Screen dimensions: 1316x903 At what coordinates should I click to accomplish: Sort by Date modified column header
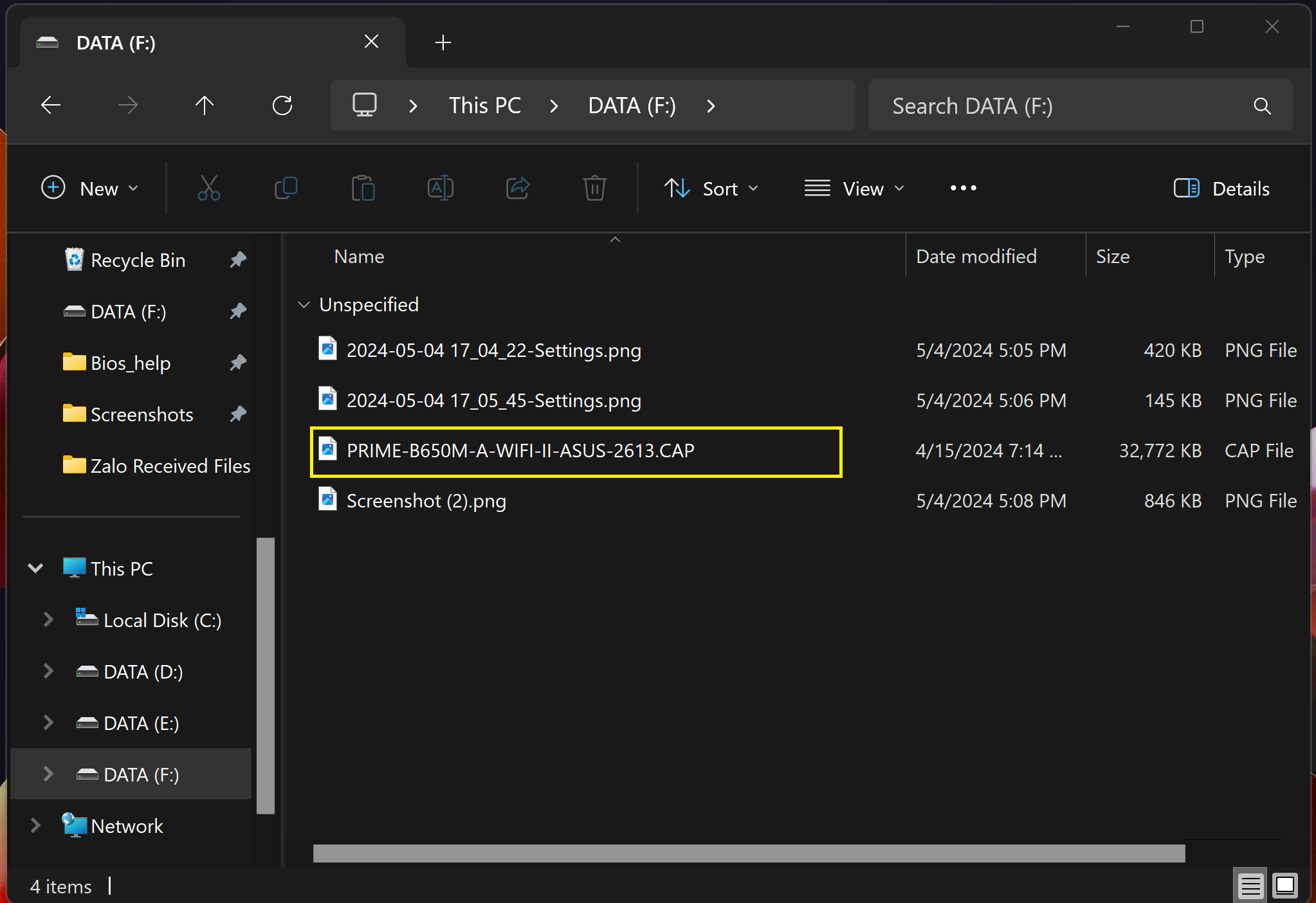coord(976,257)
